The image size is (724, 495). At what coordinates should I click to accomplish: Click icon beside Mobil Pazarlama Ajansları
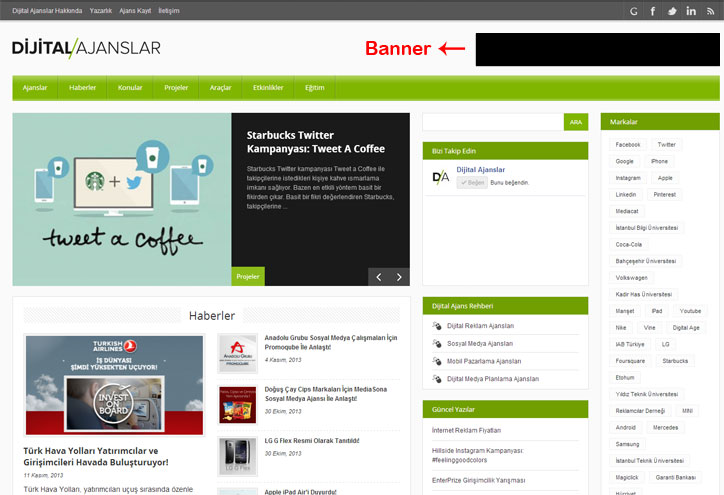point(437,361)
